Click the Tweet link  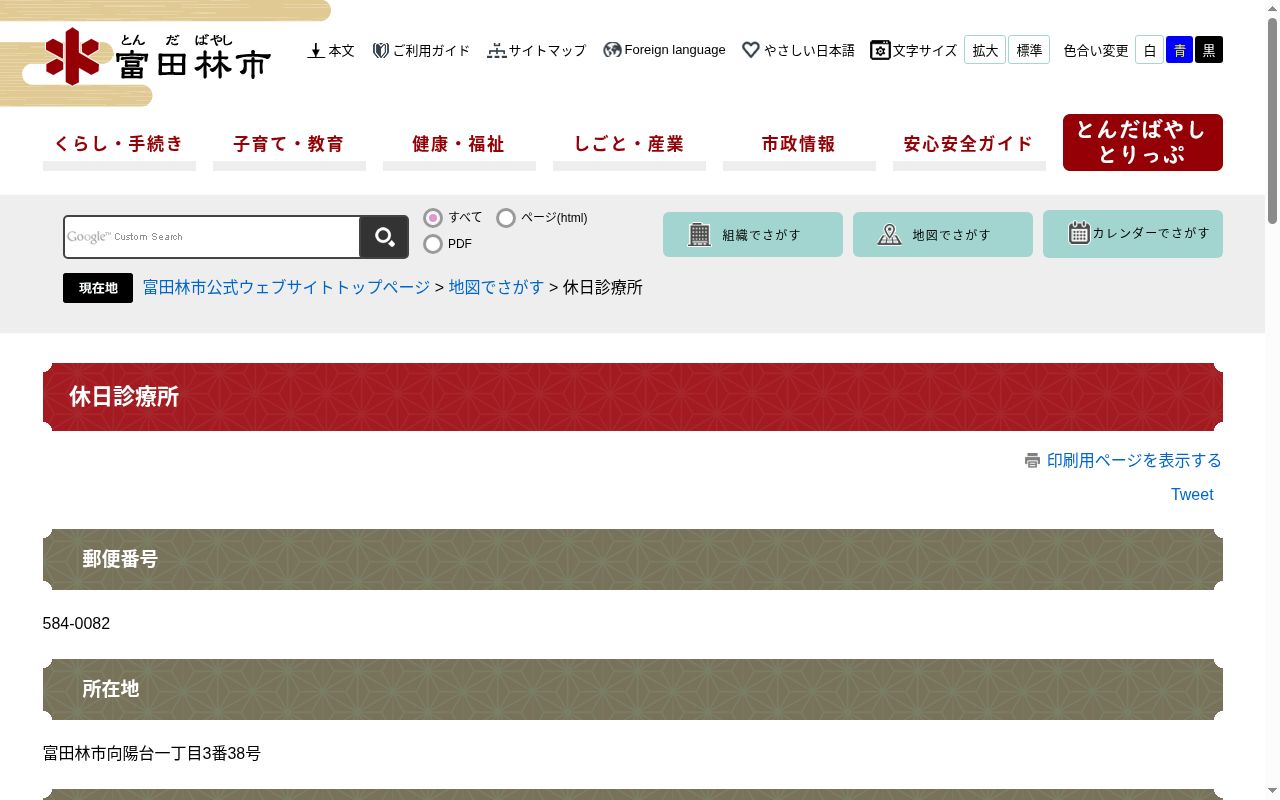point(1192,494)
